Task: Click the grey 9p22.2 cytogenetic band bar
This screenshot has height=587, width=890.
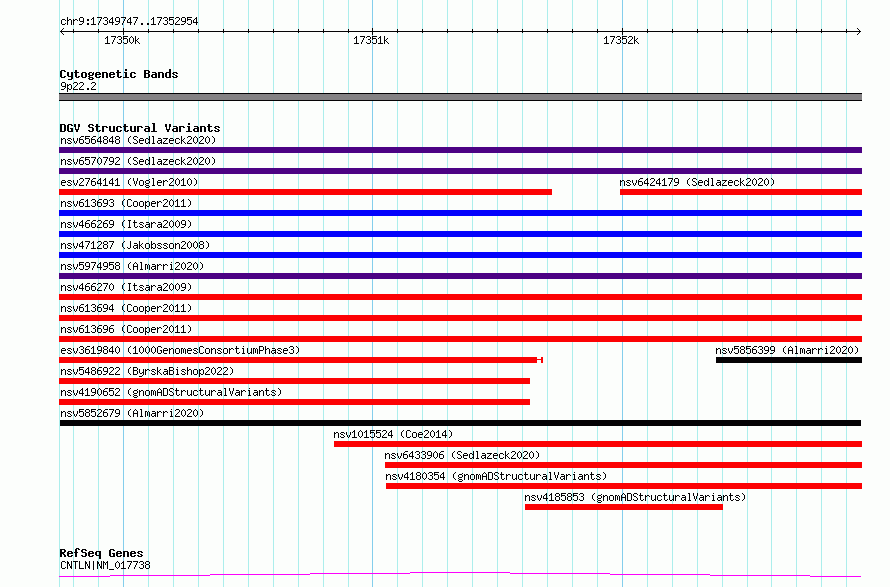Action: click(x=460, y=97)
